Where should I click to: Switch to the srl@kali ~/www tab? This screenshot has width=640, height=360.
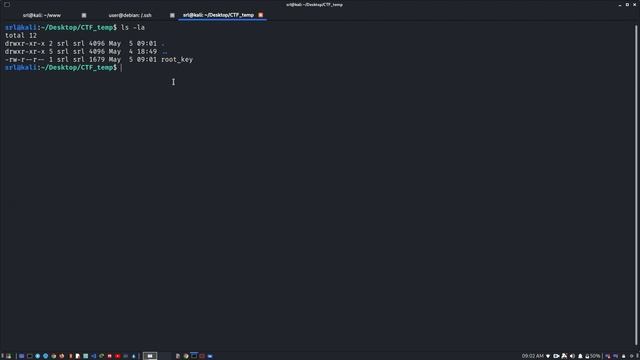coord(42,15)
